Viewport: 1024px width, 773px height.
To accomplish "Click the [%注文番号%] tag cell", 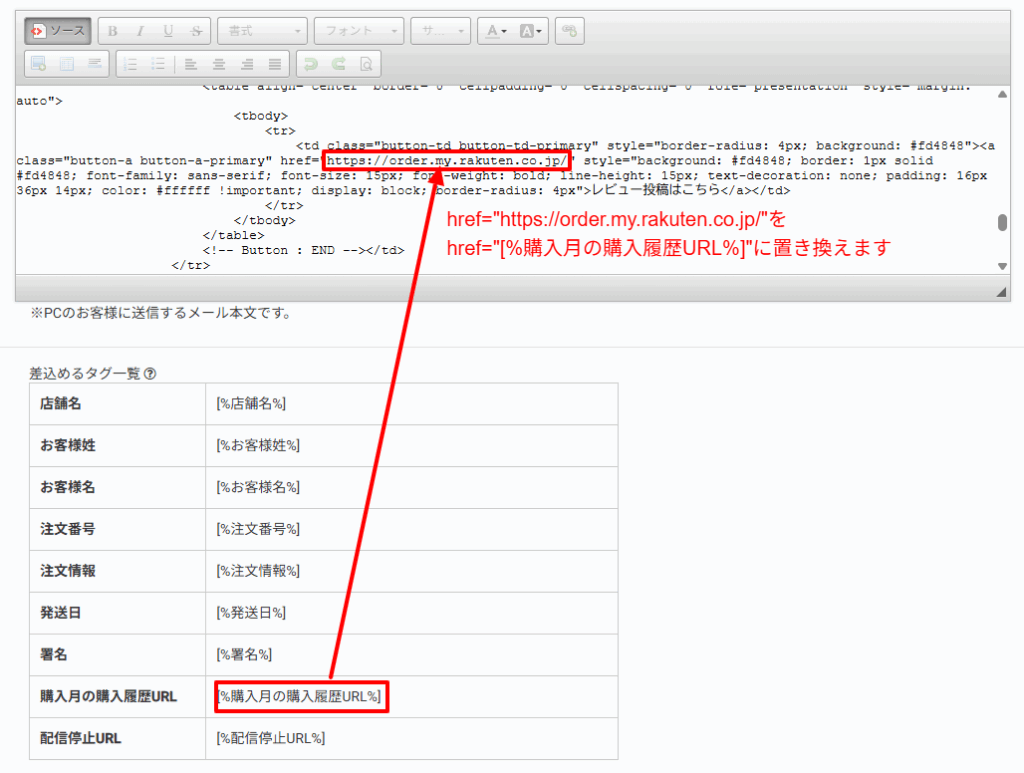I will (x=411, y=529).
